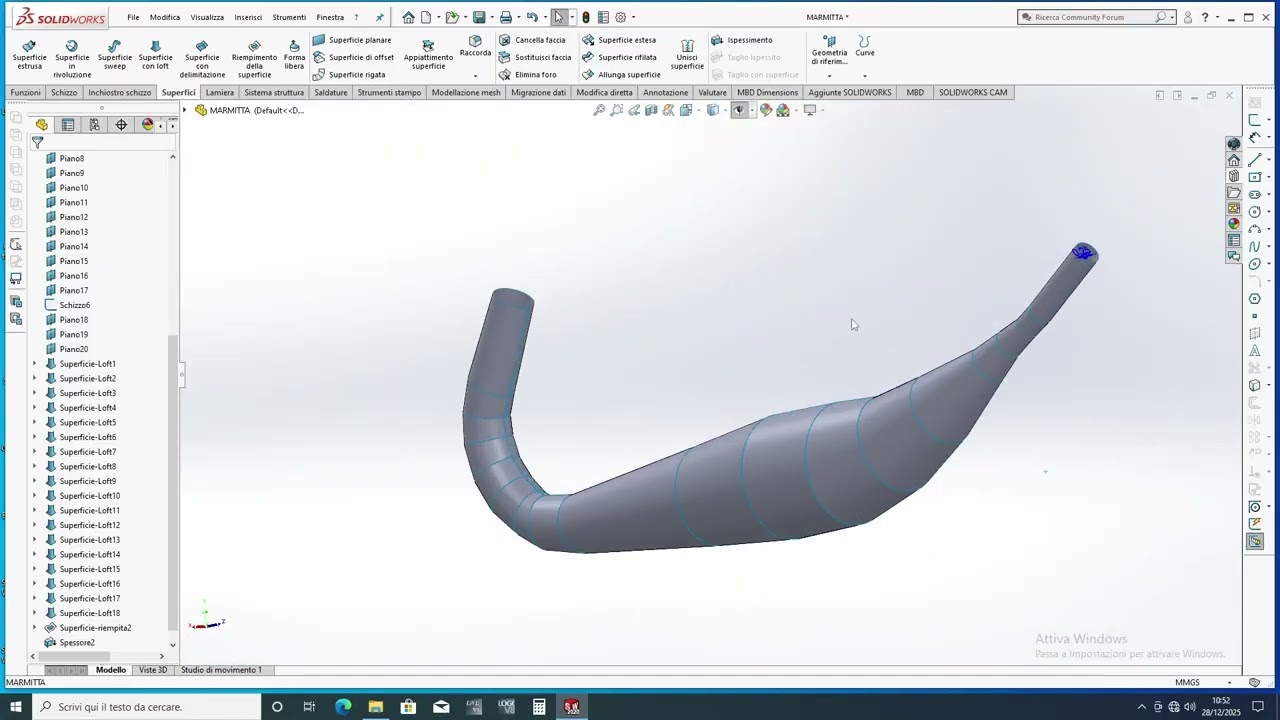Viewport: 1280px width, 720px height.
Task: Toggle the selection cursor tool
Action: tap(559, 17)
